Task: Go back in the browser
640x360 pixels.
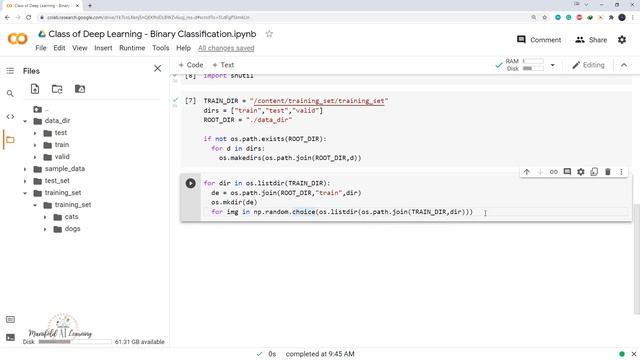Action: [7, 17]
